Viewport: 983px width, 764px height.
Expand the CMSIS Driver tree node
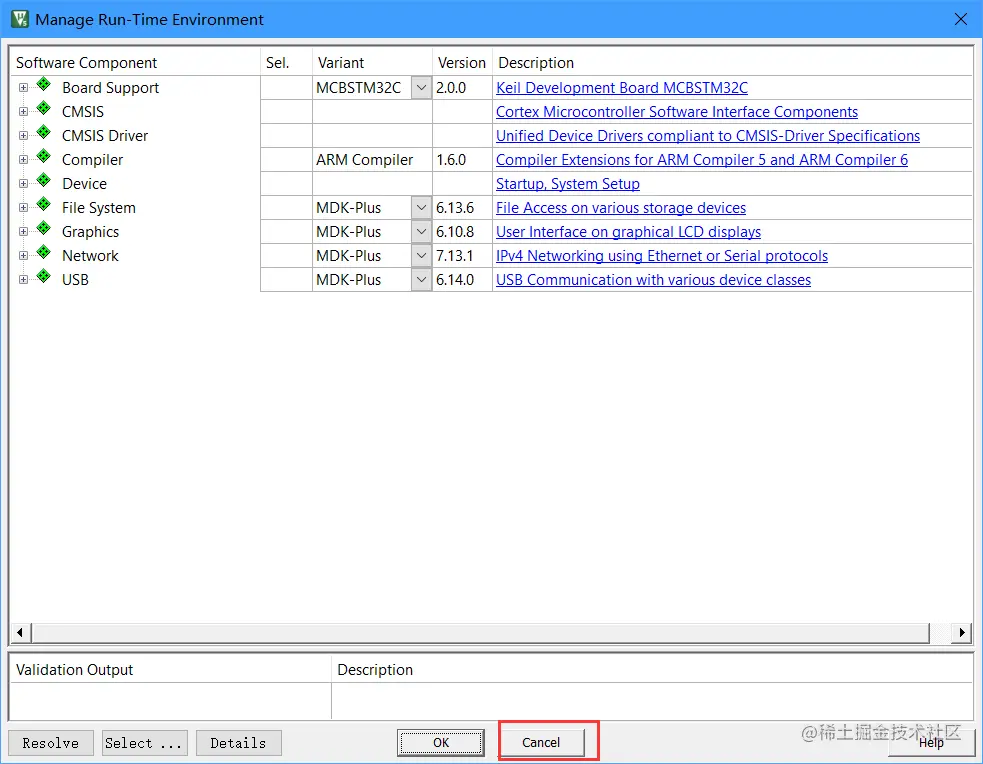click(23, 135)
